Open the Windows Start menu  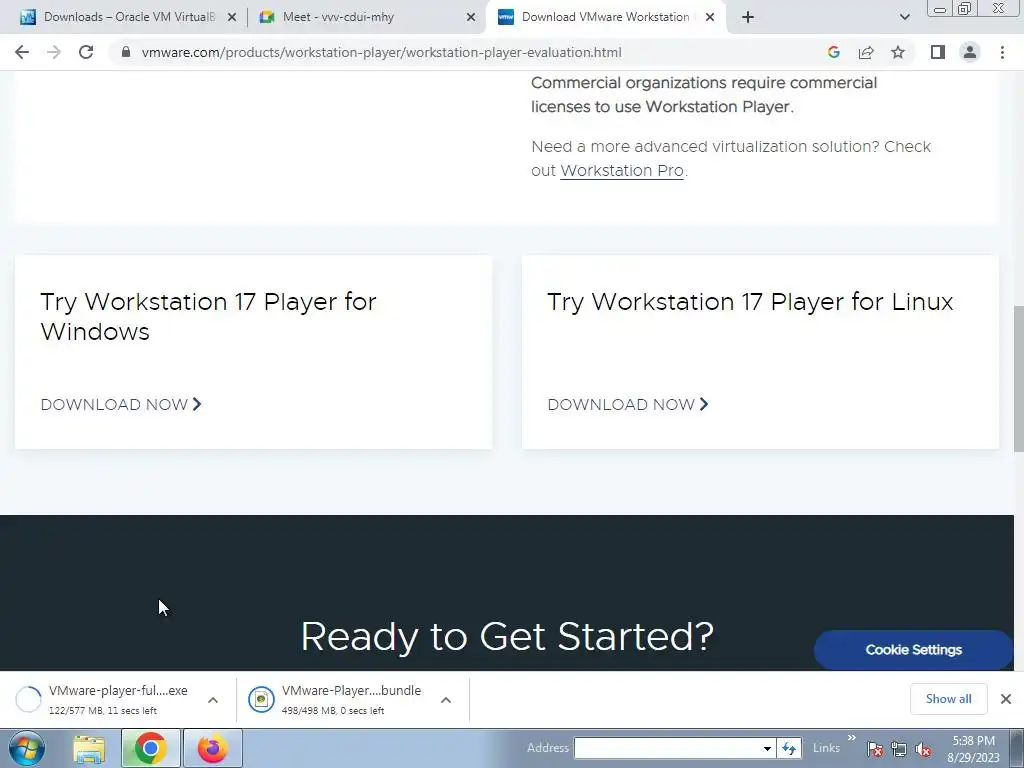click(x=27, y=748)
